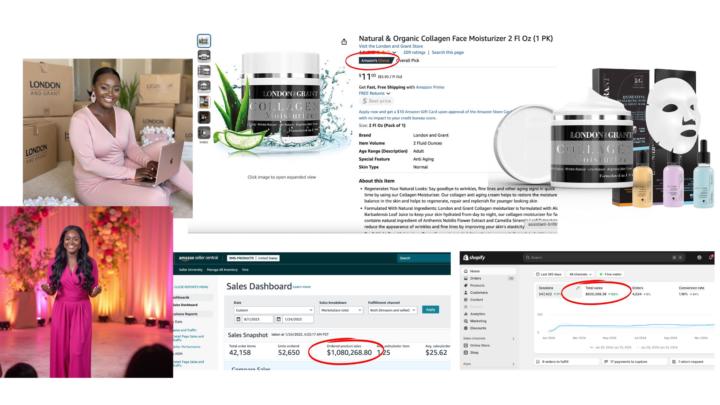720x405 pixels.
Task: Open the Shop sales channel
Action: [x=489, y=353]
